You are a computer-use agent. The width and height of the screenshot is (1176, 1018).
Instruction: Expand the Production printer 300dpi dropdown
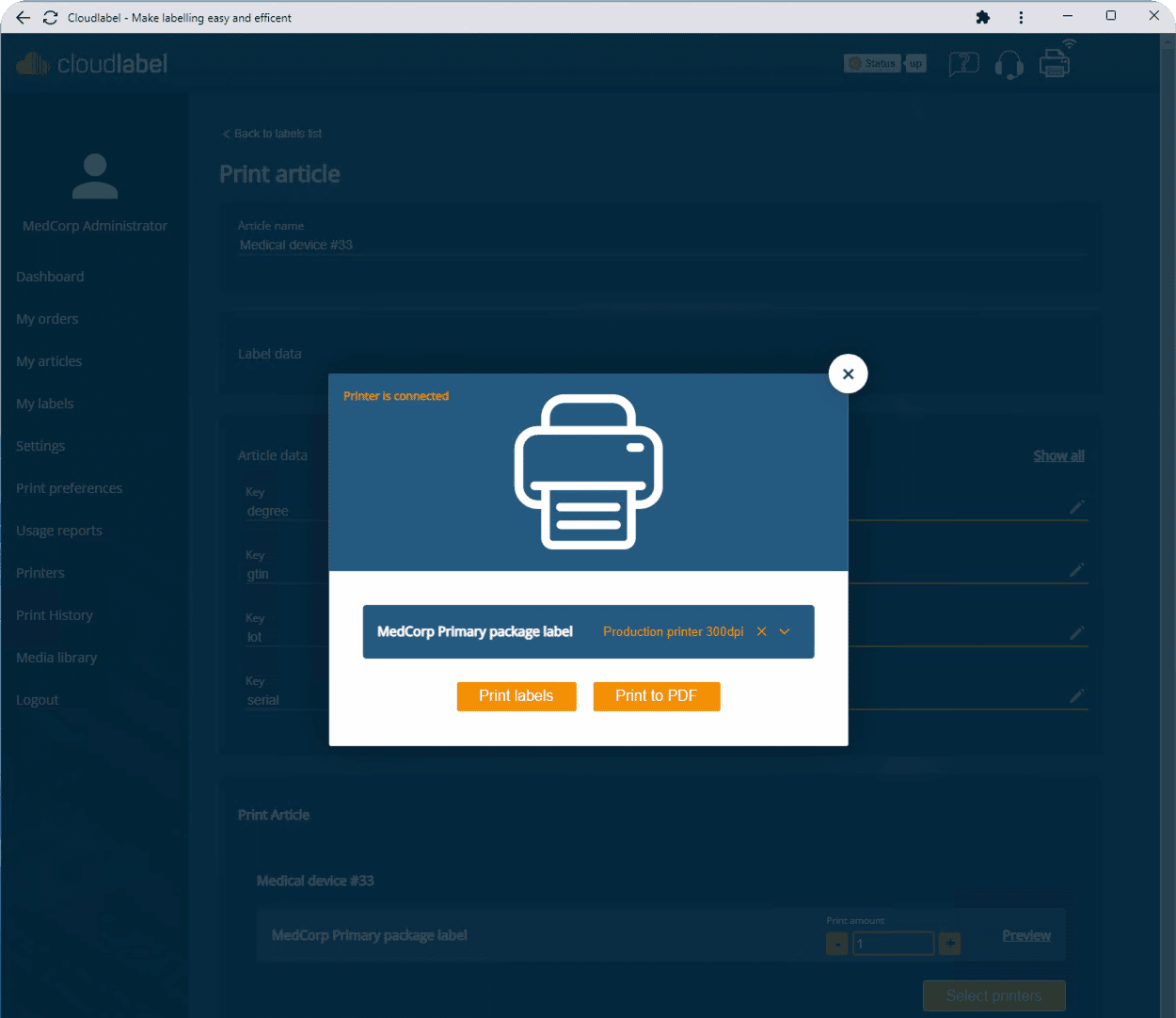coord(785,631)
